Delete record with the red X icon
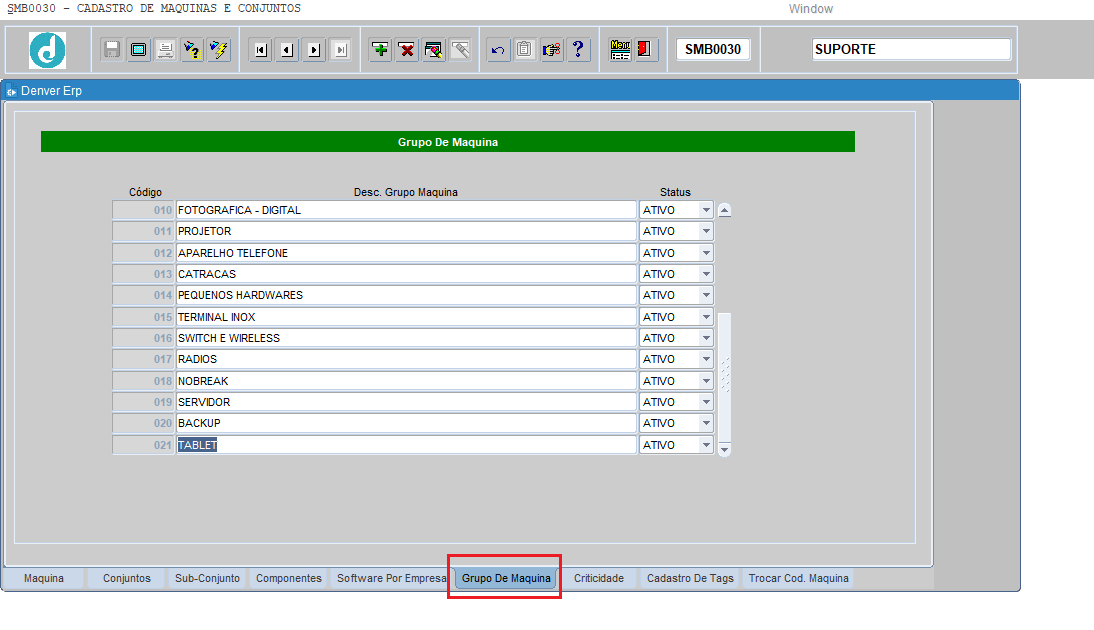1094x630 pixels. coord(407,50)
